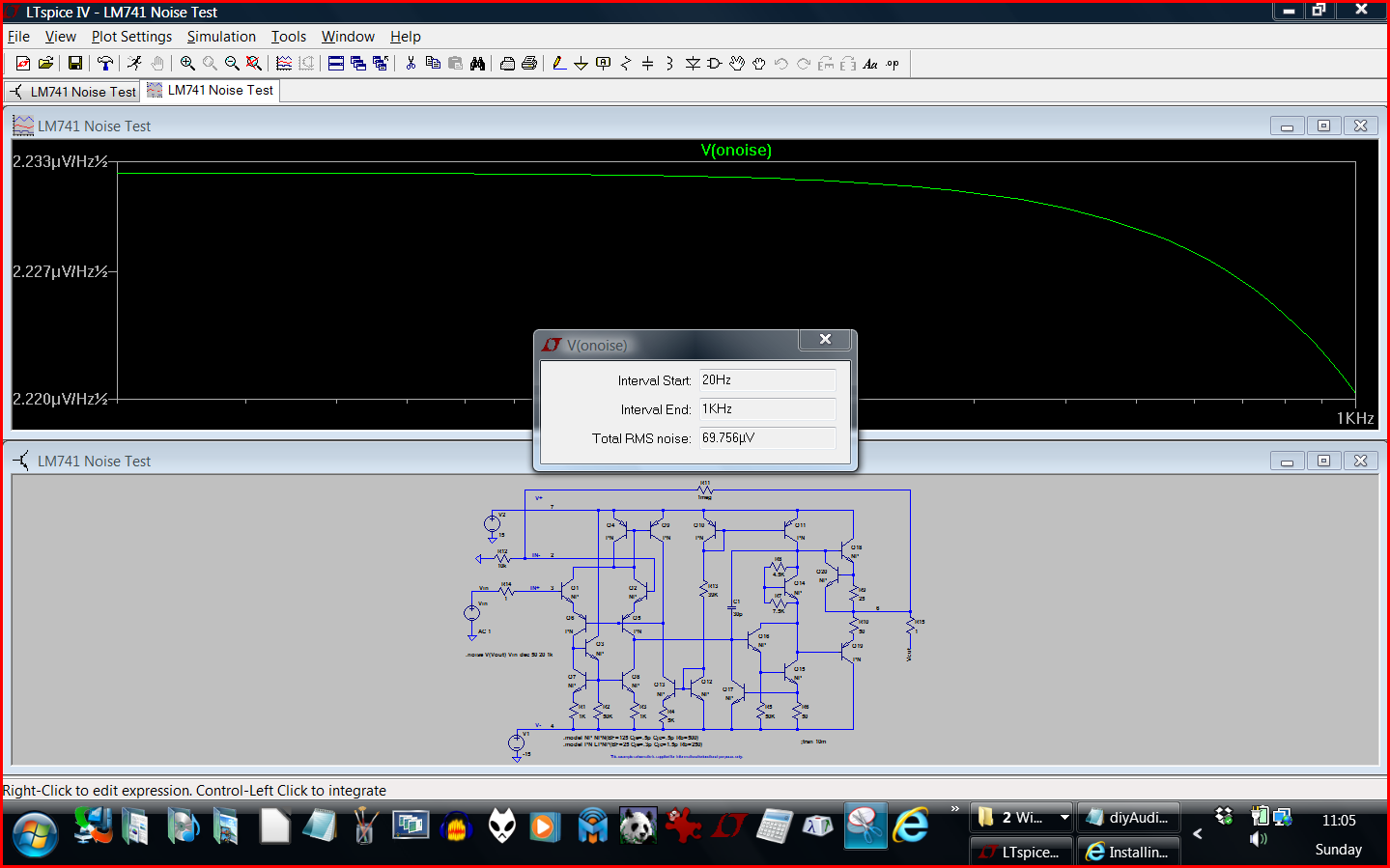Open the Plot Settings menu
The width and height of the screenshot is (1390, 868).
131,37
